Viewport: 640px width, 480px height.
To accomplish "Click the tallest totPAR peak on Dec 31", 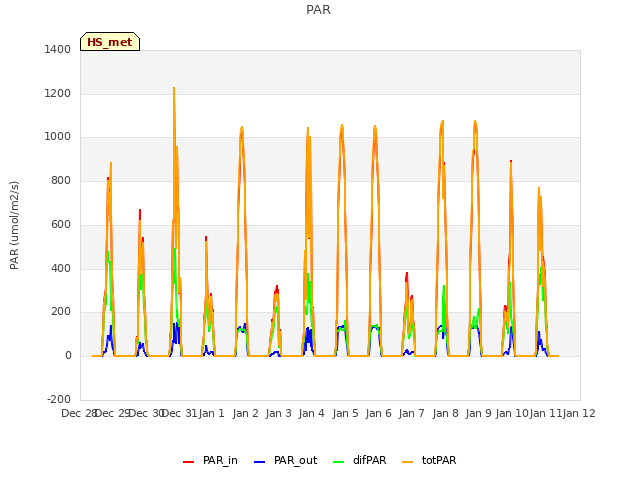I will coord(174,88).
